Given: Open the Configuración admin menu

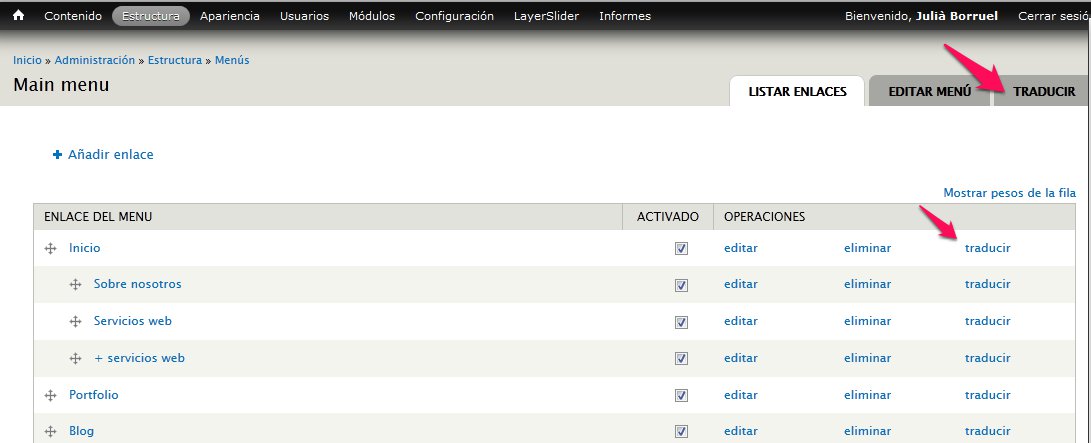Looking at the screenshot, I should (454, 16).
